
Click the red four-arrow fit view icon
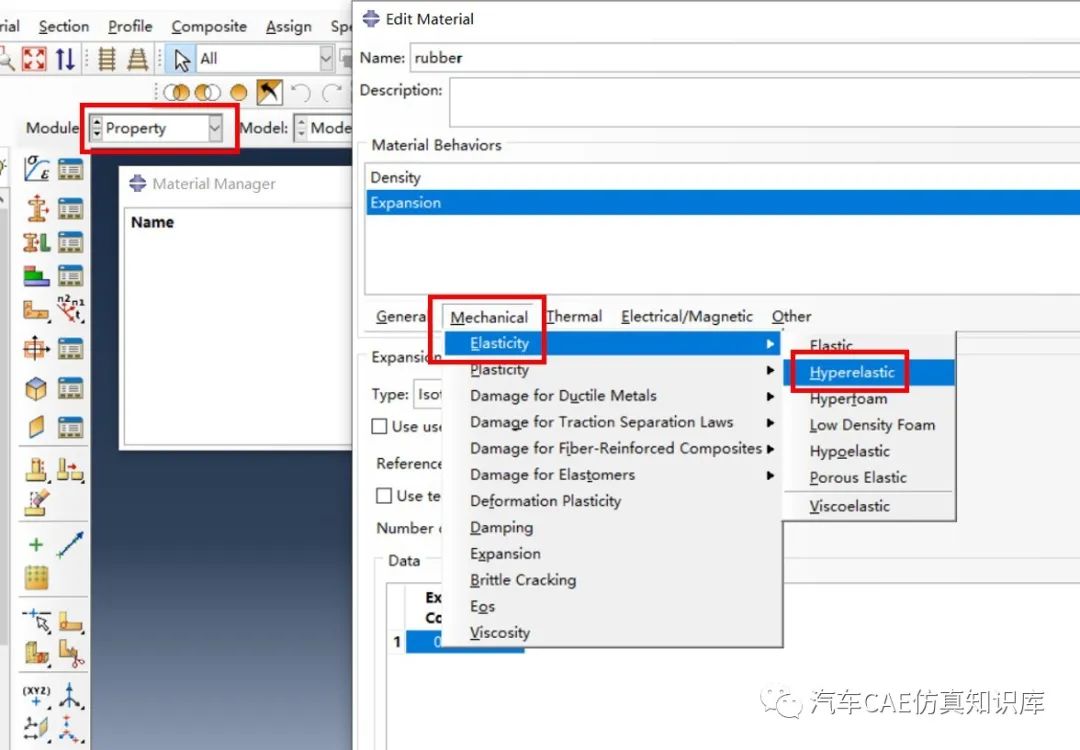(34, 59)
